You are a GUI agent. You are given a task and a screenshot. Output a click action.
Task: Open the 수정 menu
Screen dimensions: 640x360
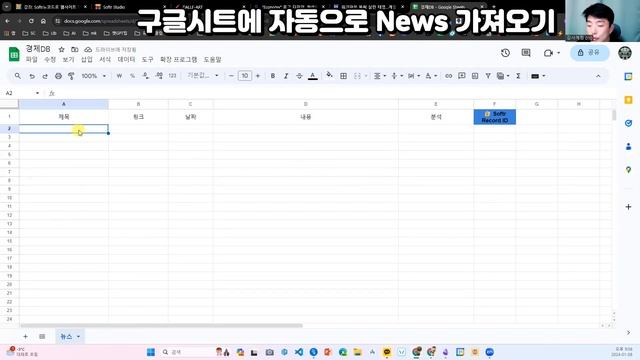coord(50,60)
